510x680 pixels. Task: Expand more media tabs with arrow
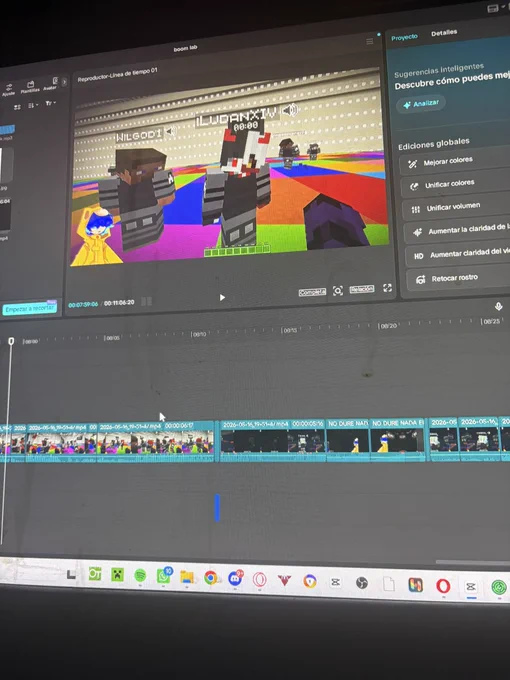(64, 82)
